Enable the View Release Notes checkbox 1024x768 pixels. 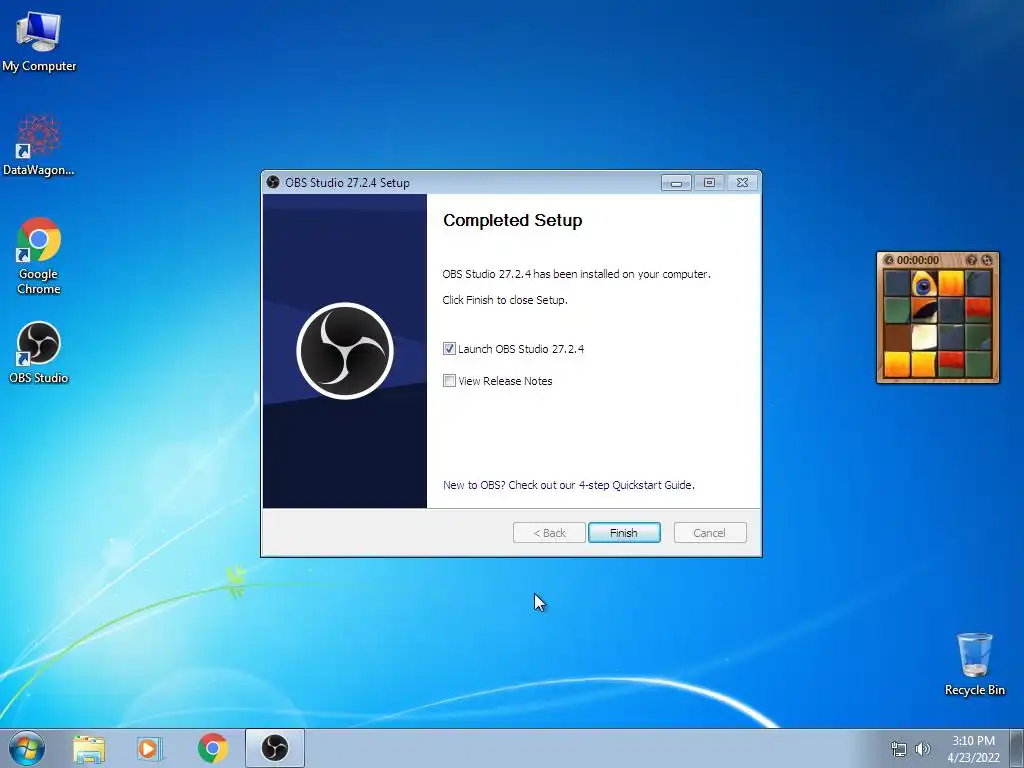click(x=449, y=381)
